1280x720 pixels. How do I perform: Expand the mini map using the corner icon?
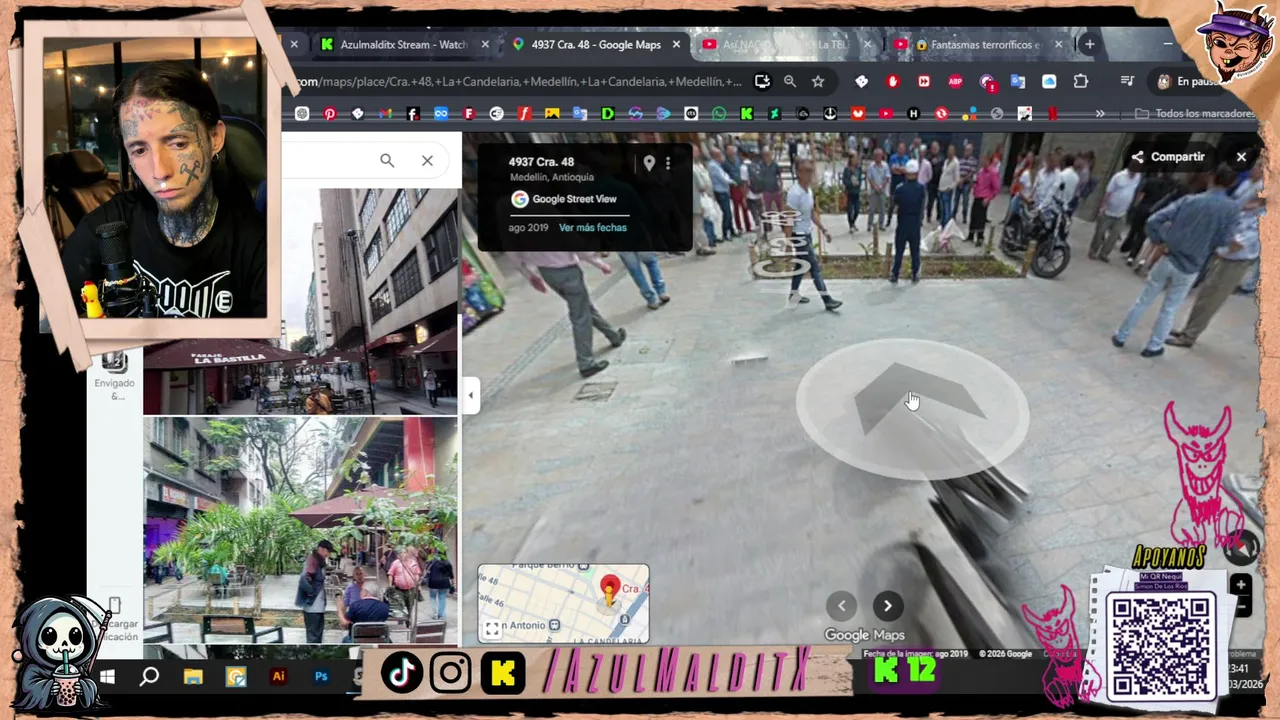492,629
